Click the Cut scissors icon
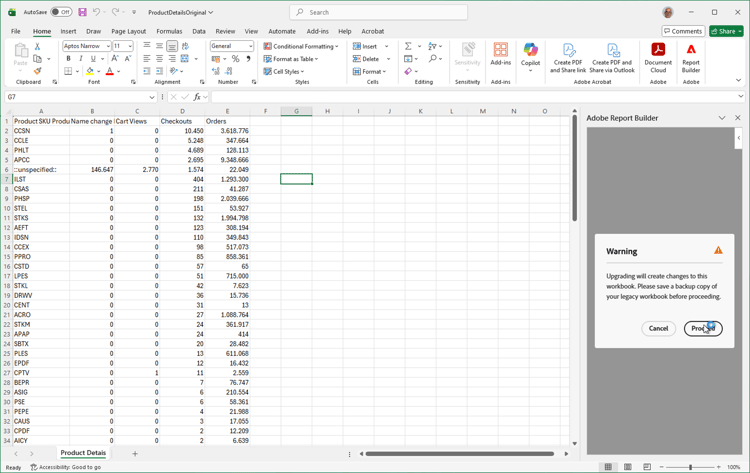 pos(37,46)
